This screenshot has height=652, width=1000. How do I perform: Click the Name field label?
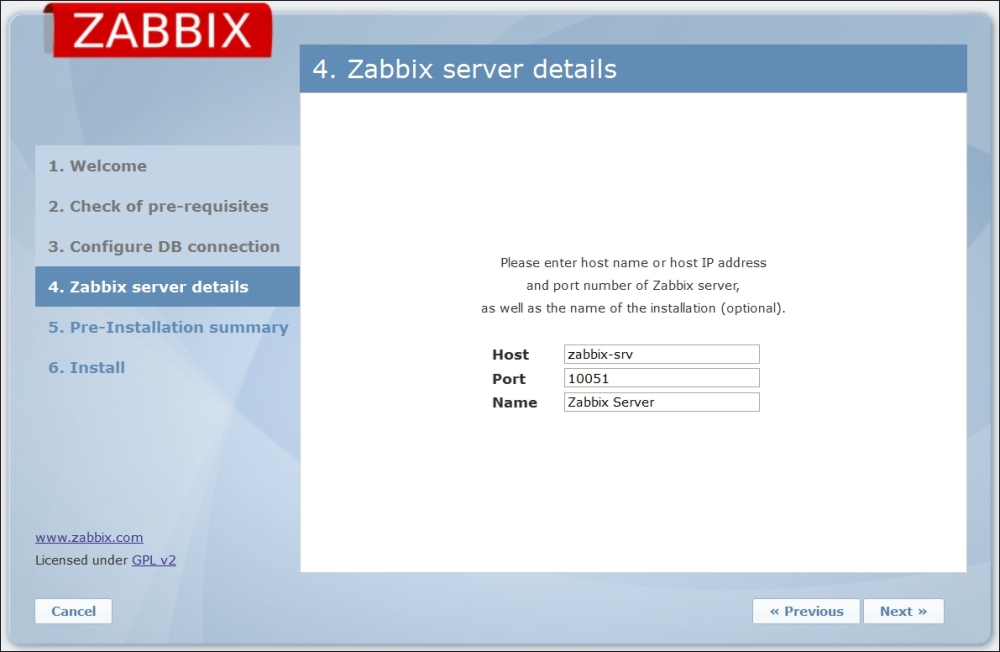coord(514,403)
